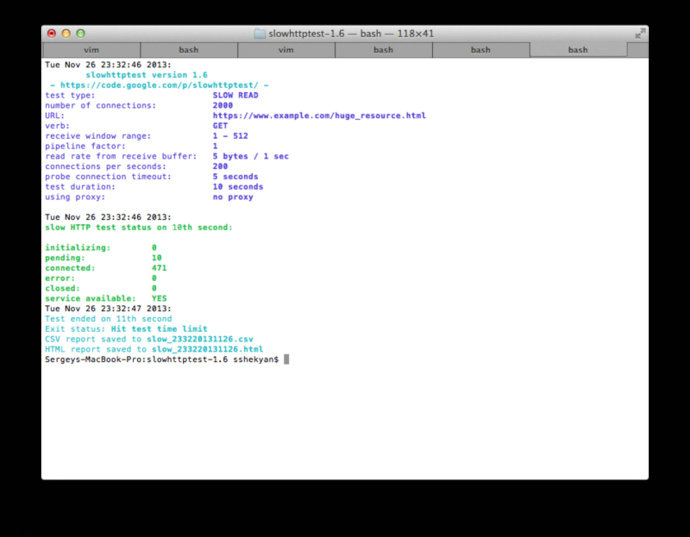Image resolution: width=690 pixels, height=537 pixels.
Task: Click the slow_233220131126.html file name
Action: [207, 349]
